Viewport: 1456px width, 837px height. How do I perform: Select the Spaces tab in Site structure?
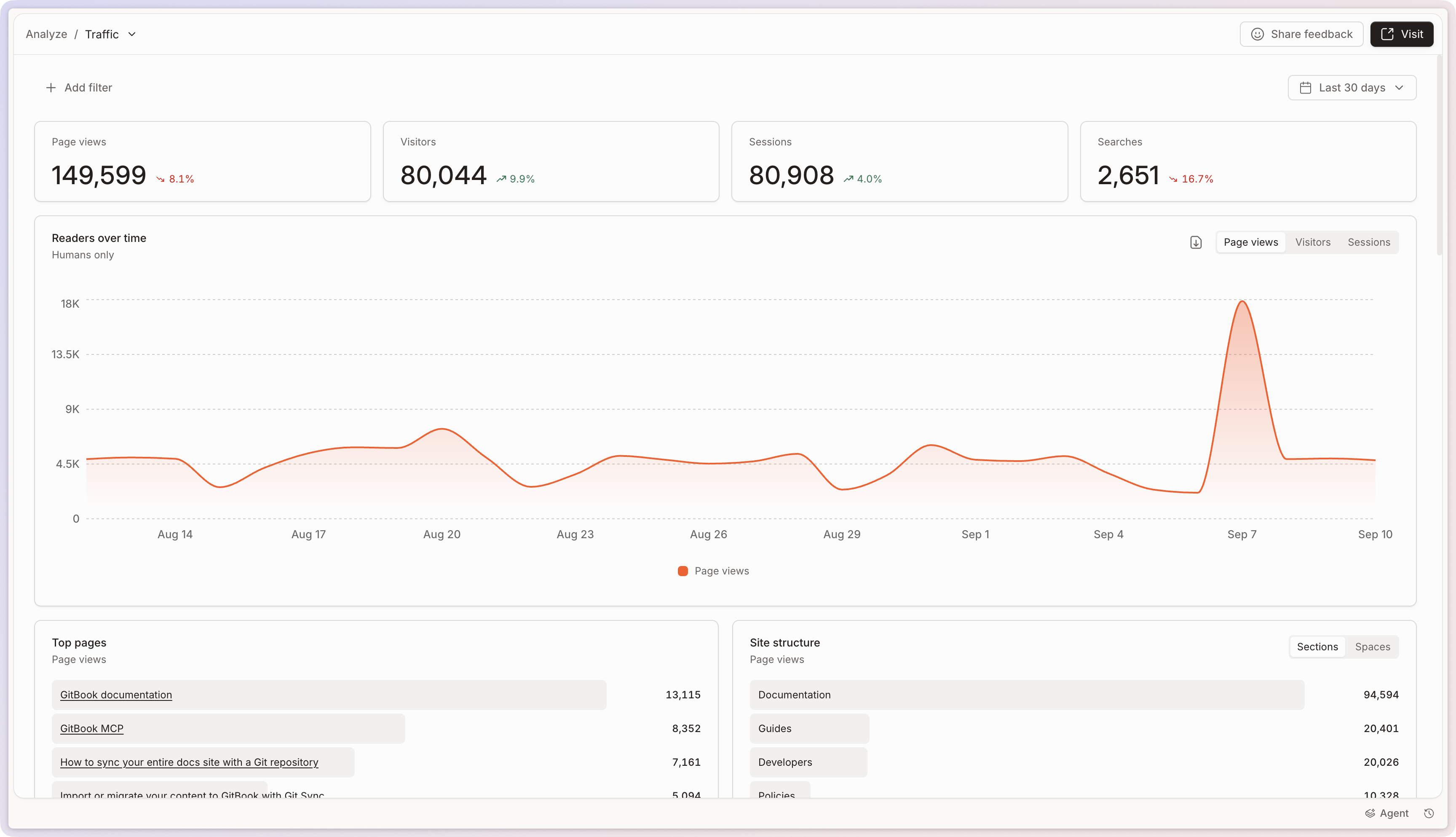pyautogui.click(x=1373, y=647)
